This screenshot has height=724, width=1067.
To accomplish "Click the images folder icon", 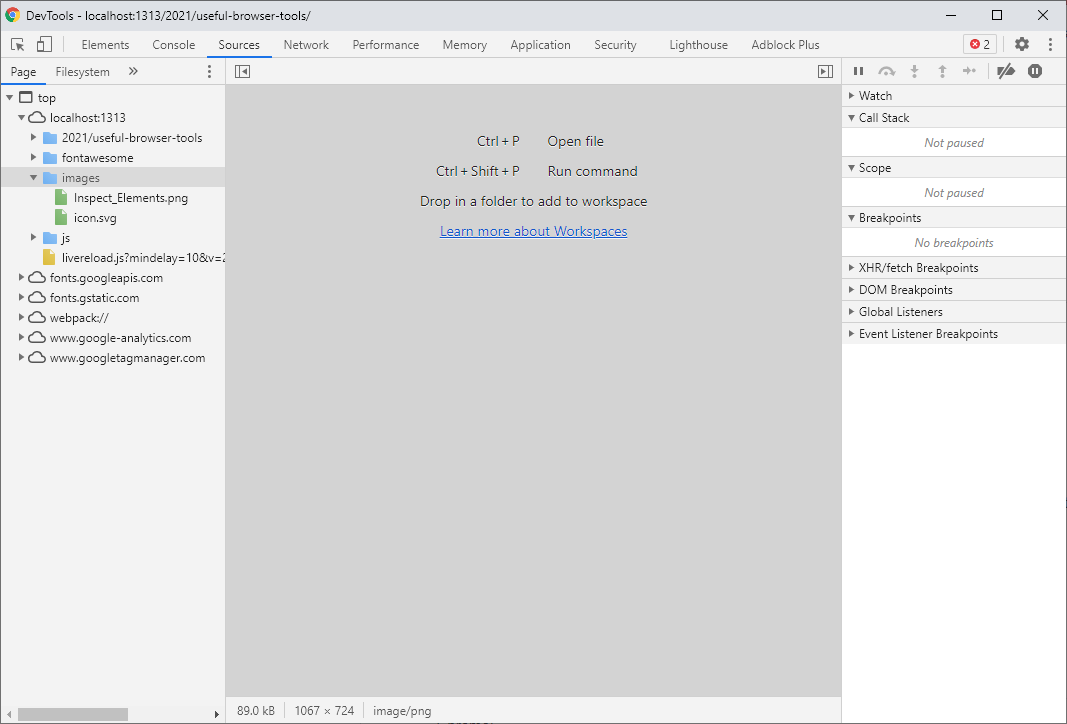I will pos(50,178).
